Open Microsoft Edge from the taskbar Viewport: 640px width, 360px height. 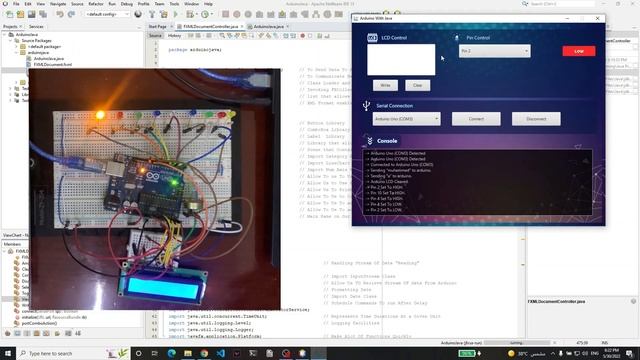(171, 353)
